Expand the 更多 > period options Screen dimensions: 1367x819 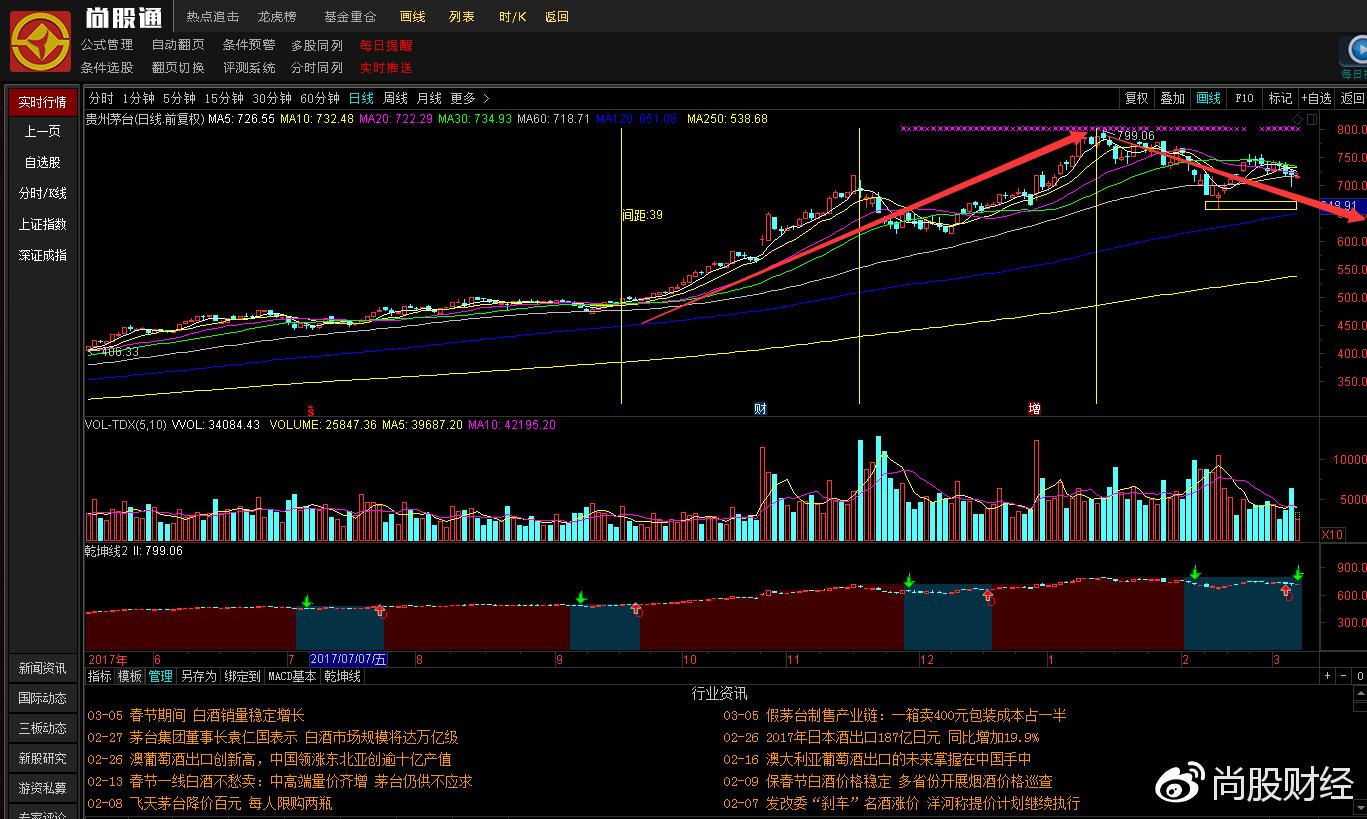tap(470, 98)
